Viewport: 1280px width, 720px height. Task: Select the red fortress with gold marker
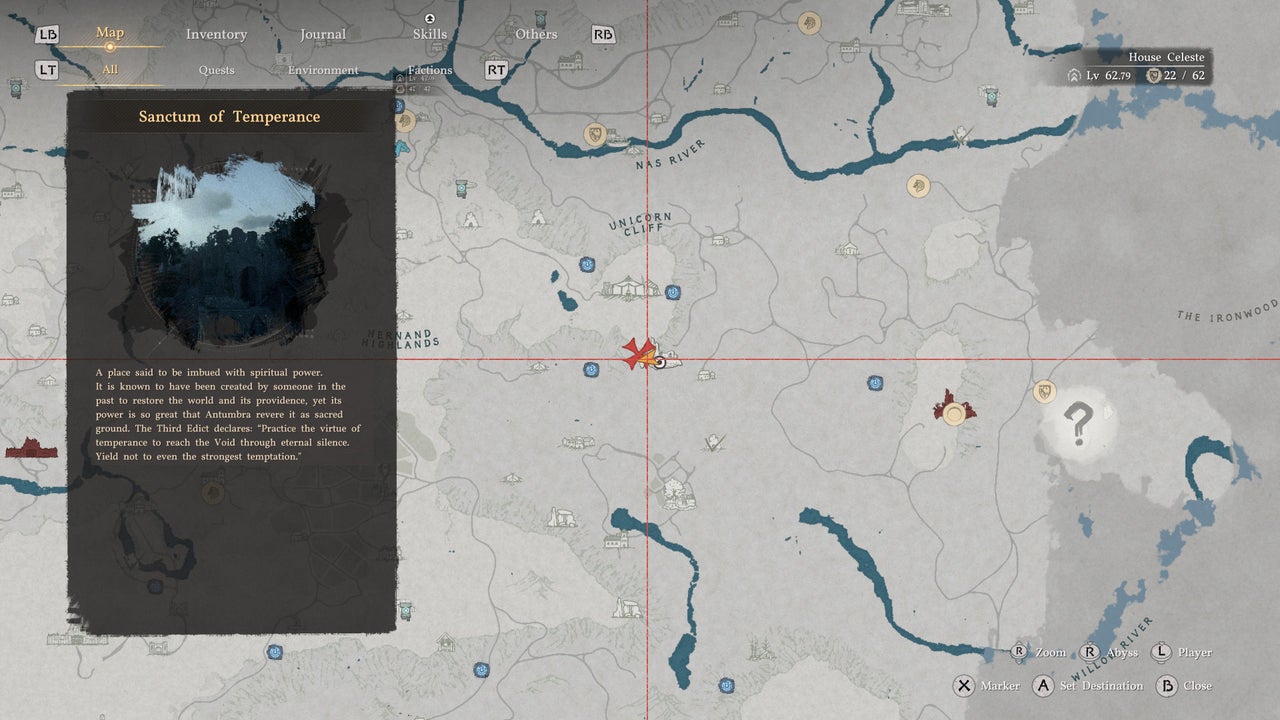pyautogui.click(x=954, y=409)
